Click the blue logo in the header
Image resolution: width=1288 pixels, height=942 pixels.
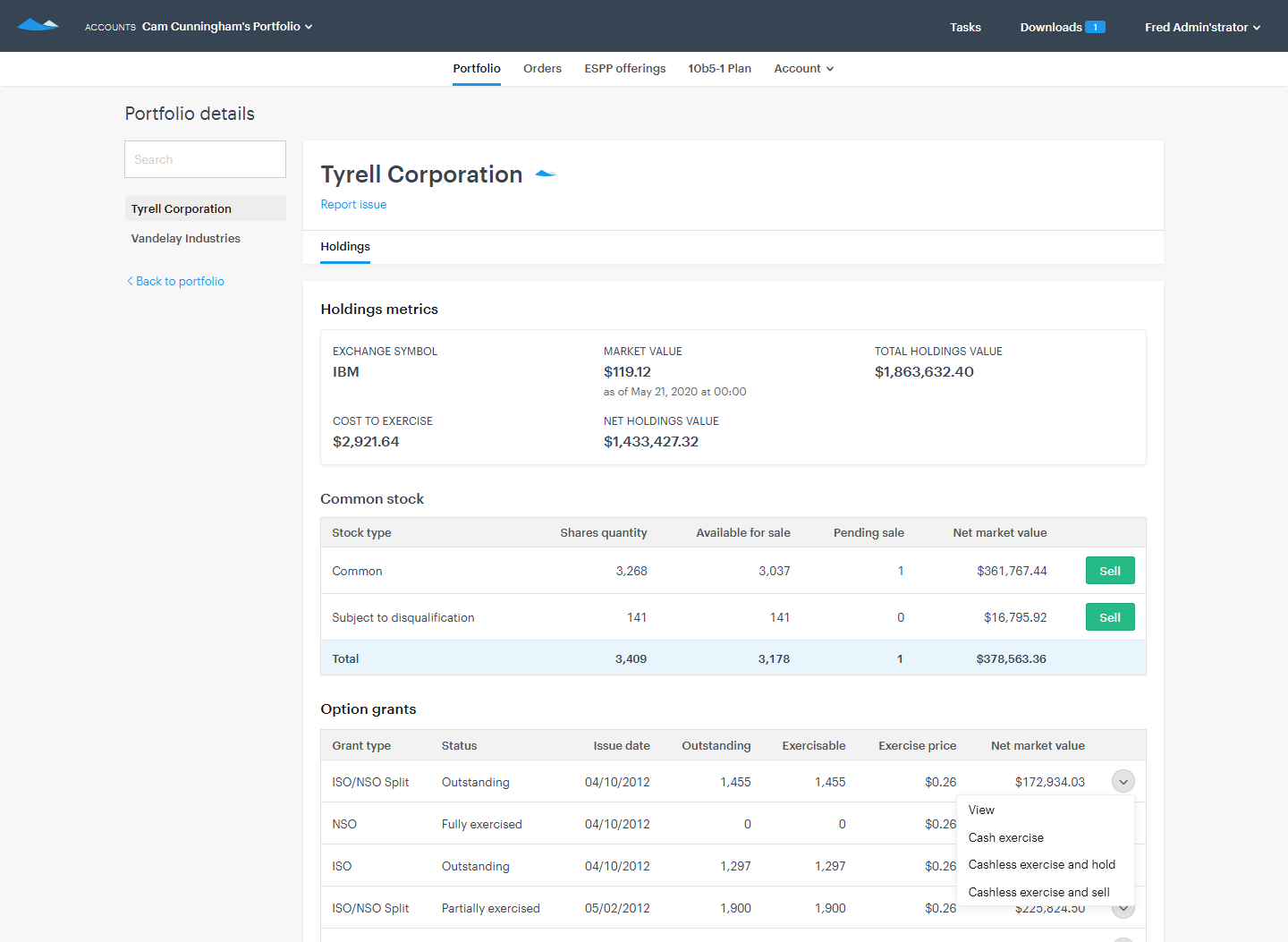click(38, 25)
